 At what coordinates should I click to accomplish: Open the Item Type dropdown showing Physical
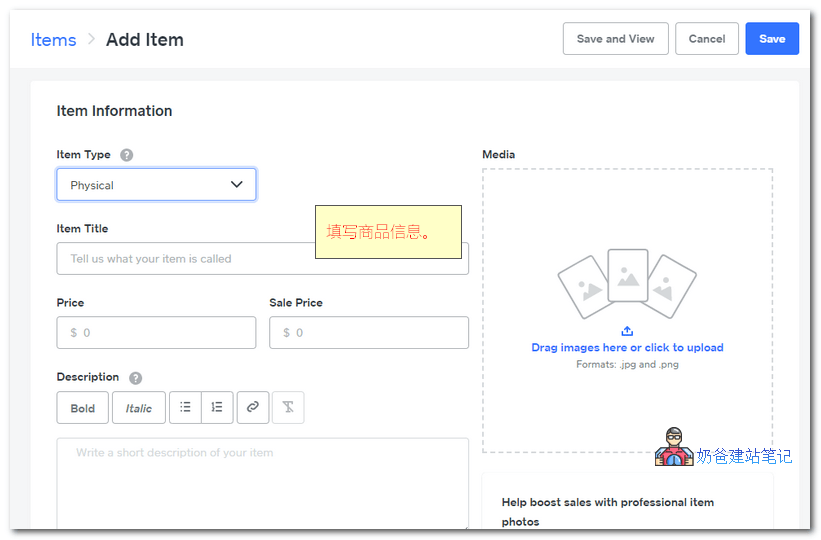(156, 185)
